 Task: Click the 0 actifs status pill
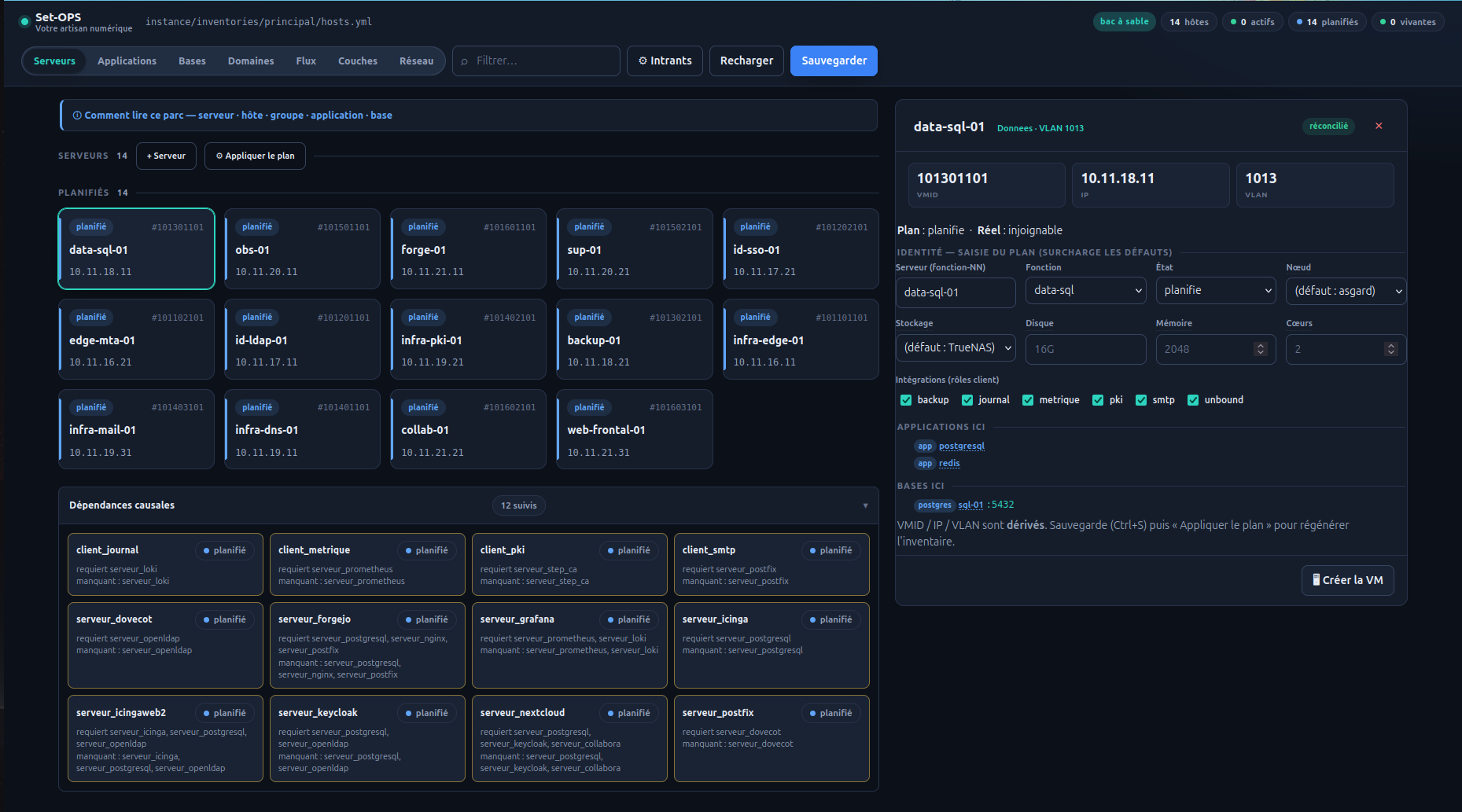click(x=1253, y=22)
